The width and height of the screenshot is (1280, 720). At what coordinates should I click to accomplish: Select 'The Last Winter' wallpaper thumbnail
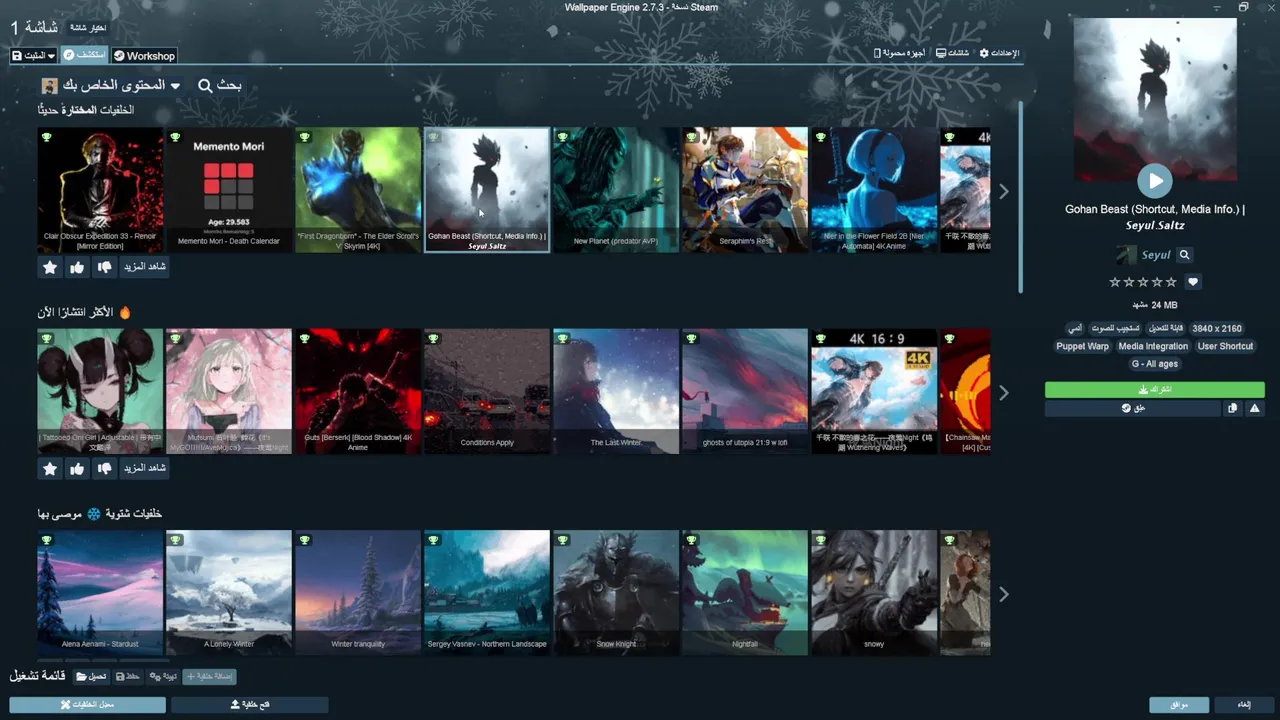(616, 392)
